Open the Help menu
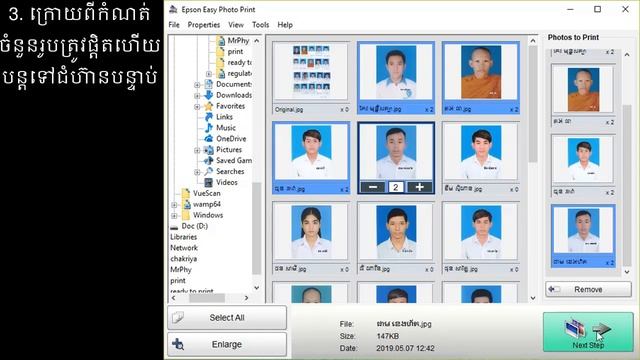 pos(285,25)
